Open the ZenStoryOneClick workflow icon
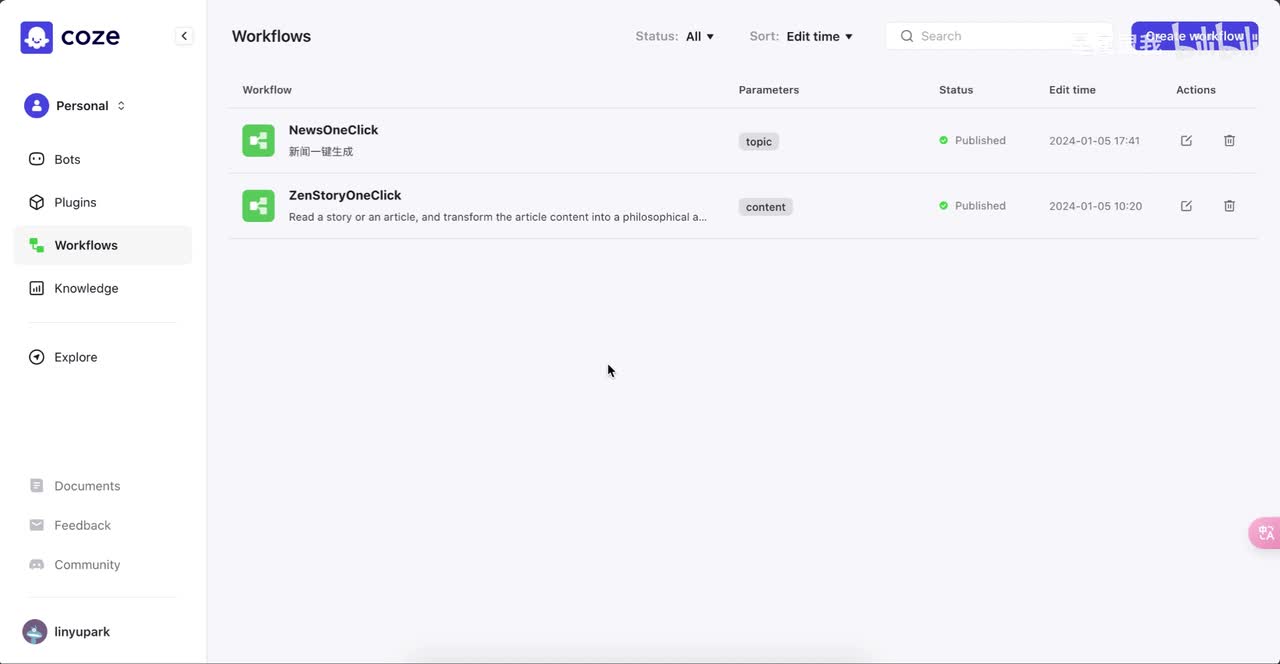This screenshot has width=1280, height=664. (258, 206)
